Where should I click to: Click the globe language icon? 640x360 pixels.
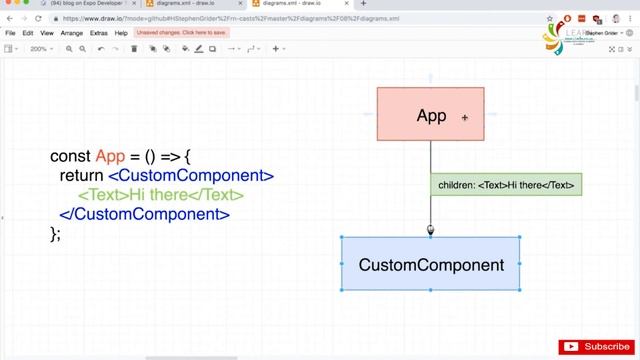click(x=630, y=33)
